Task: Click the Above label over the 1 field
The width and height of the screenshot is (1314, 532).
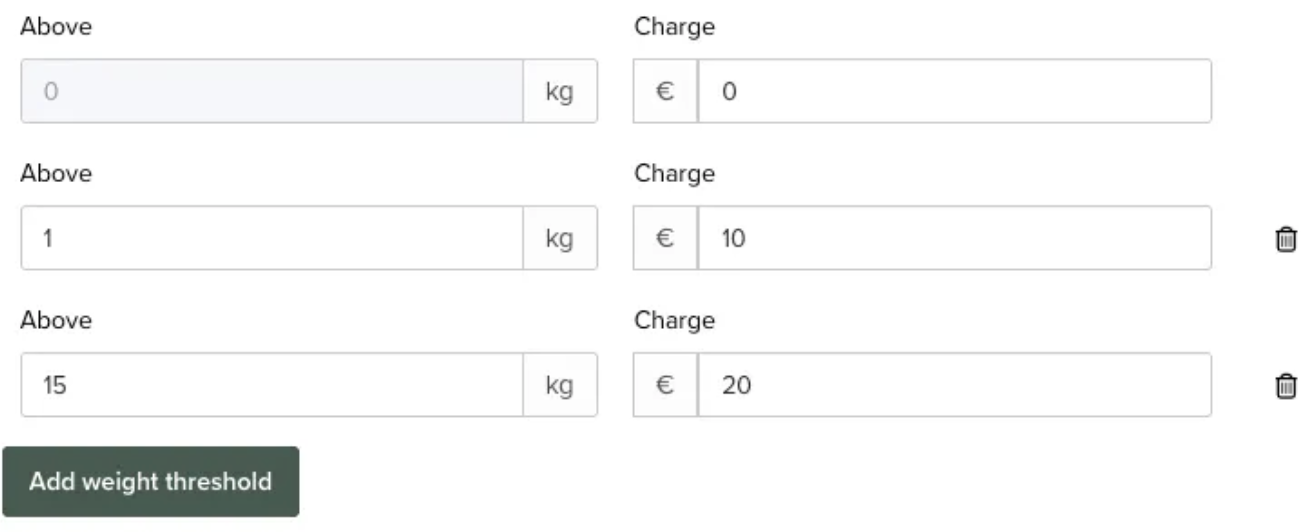Action: tap(56, 173)
